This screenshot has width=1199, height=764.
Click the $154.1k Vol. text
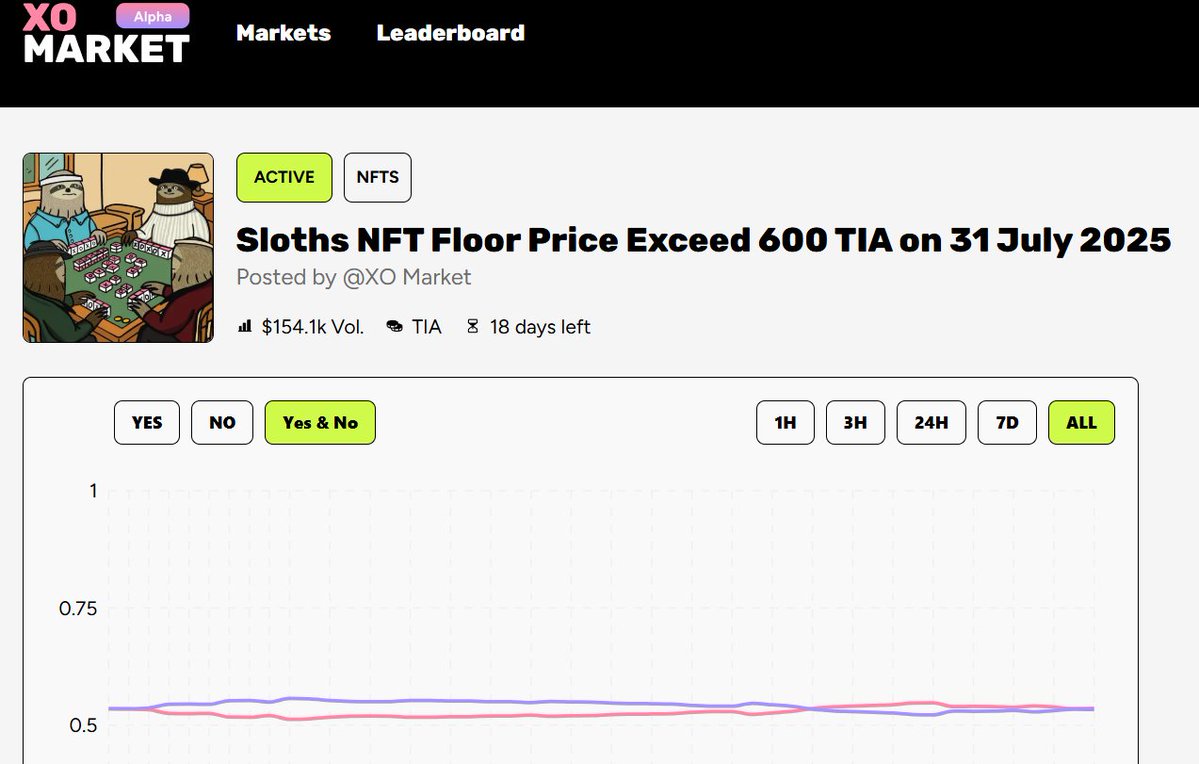pyautogui.click(x=313, y=327)
